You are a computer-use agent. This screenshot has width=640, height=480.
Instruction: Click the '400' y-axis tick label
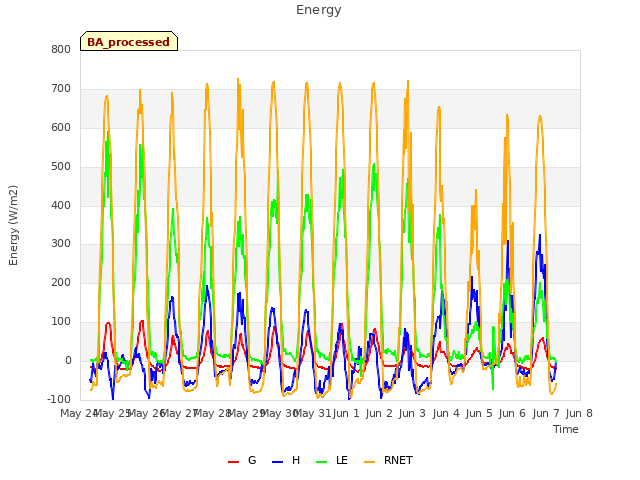point(61,205)
